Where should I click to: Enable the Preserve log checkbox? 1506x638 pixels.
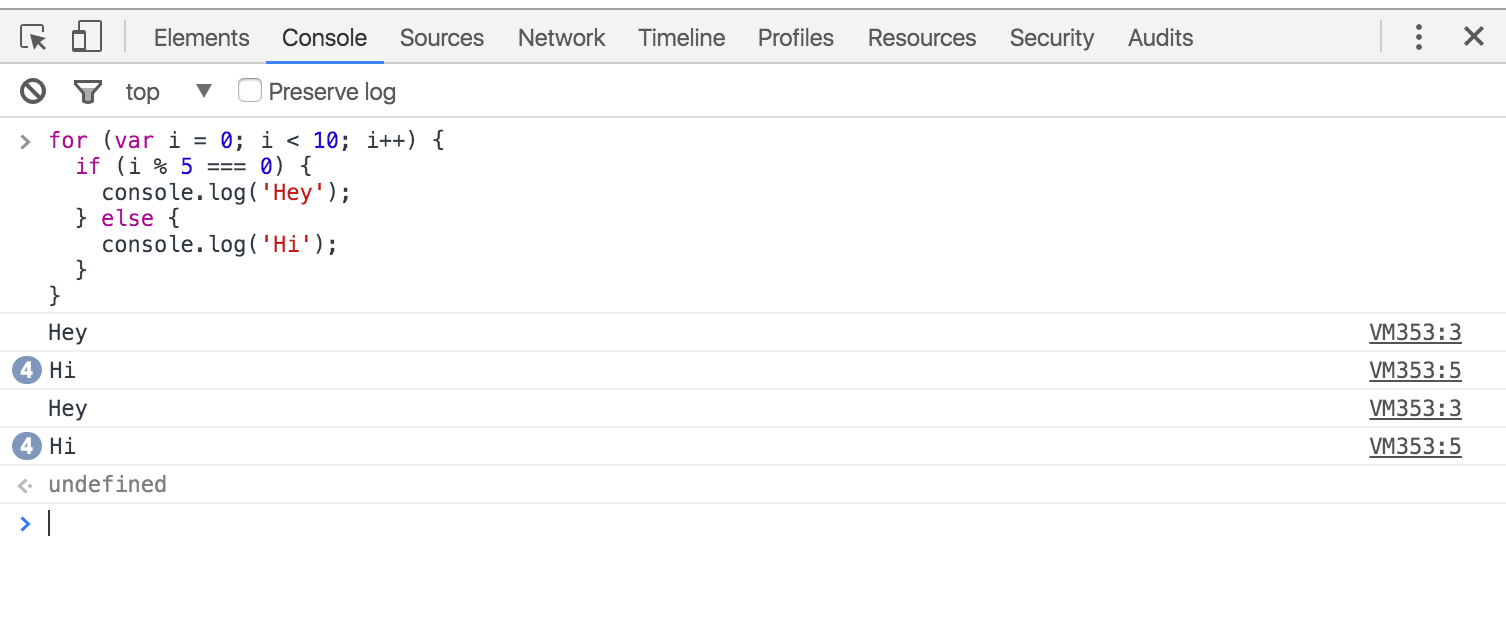pyautogui.click(x=250, y=91)
